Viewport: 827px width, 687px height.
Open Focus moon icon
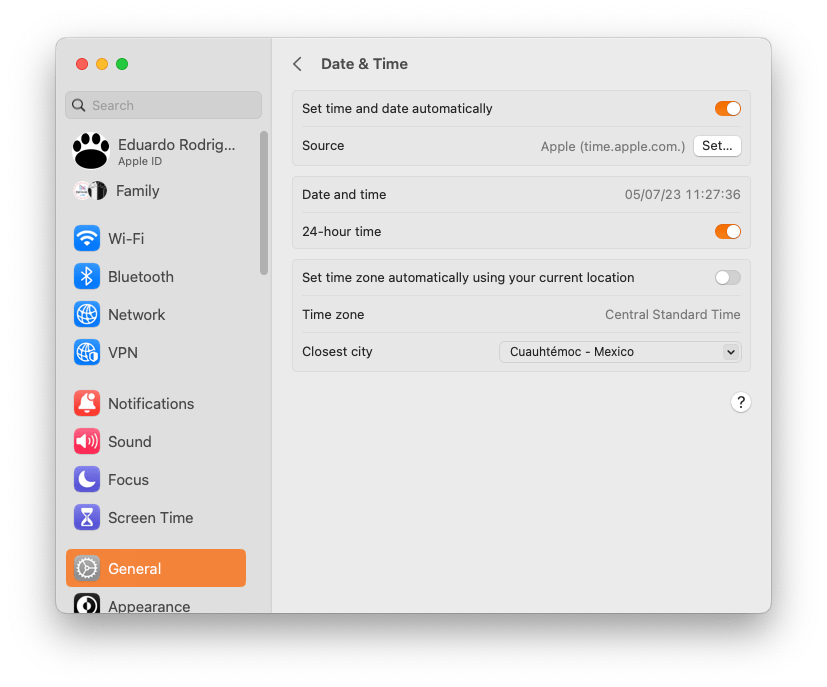pyautogui.click(x=87, y=480)
